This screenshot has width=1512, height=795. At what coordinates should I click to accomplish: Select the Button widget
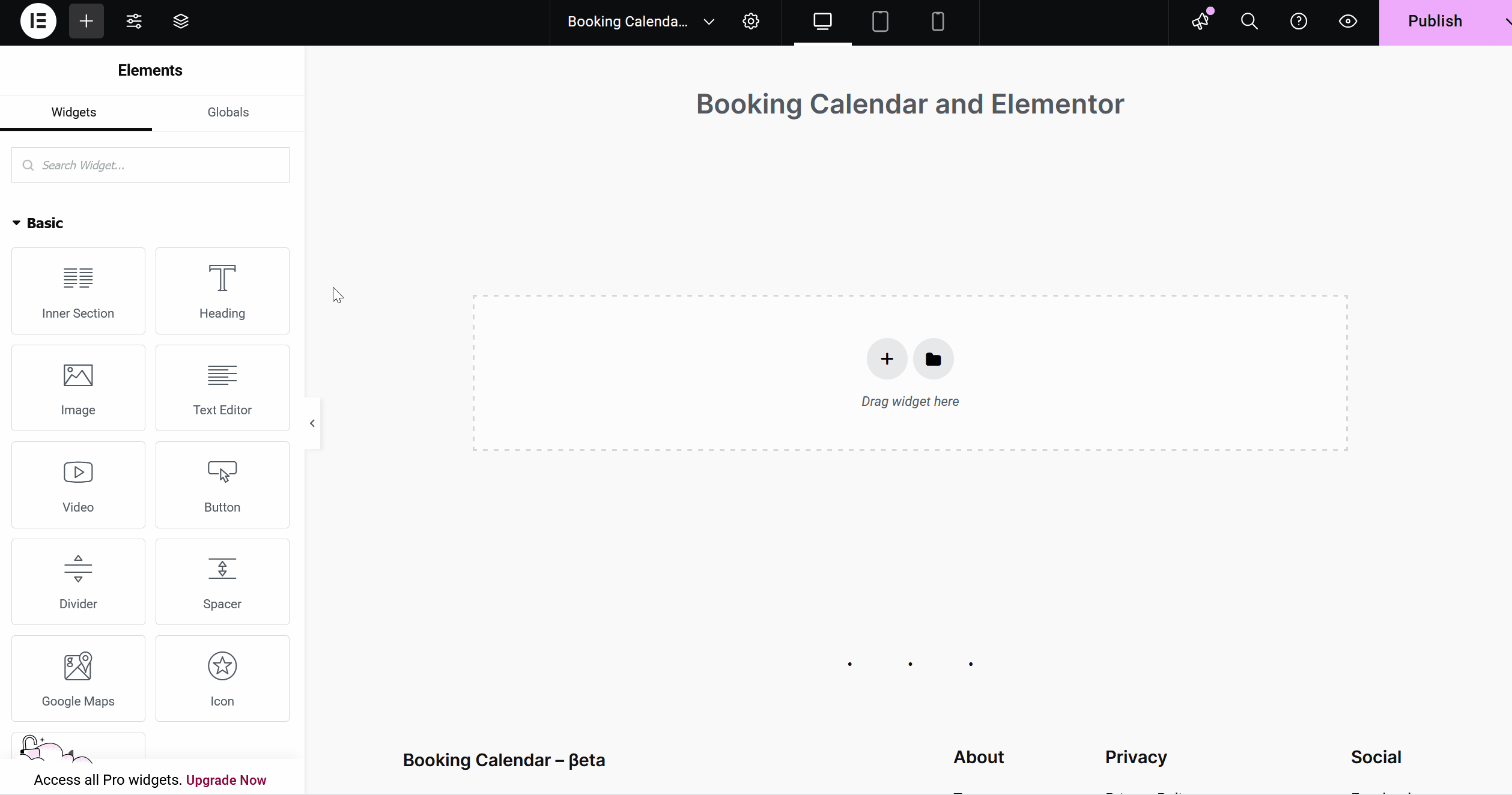tap(222, 485)
